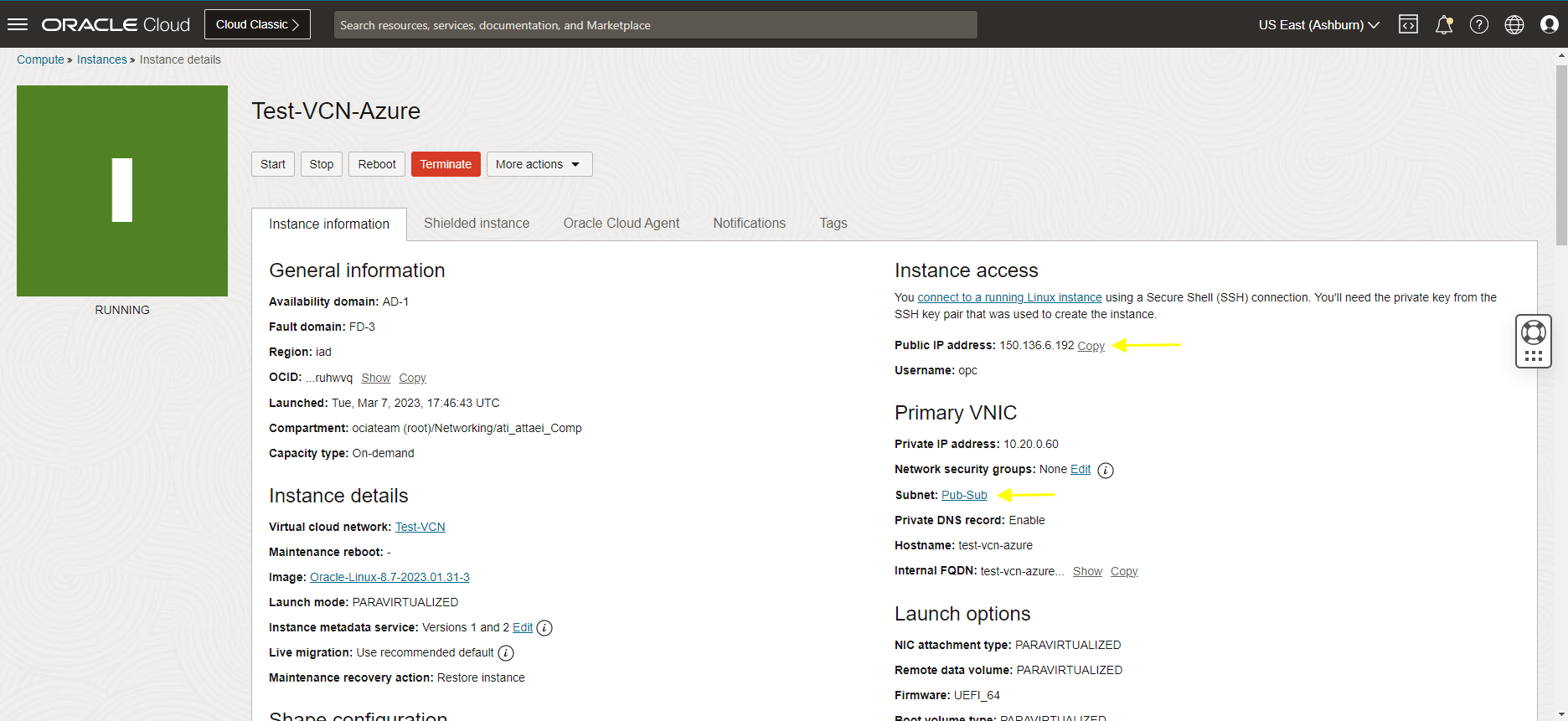The width and height of the screenshot is (1568, 721).
Task: Copy the Public IP address
Action: (1091, 347)
